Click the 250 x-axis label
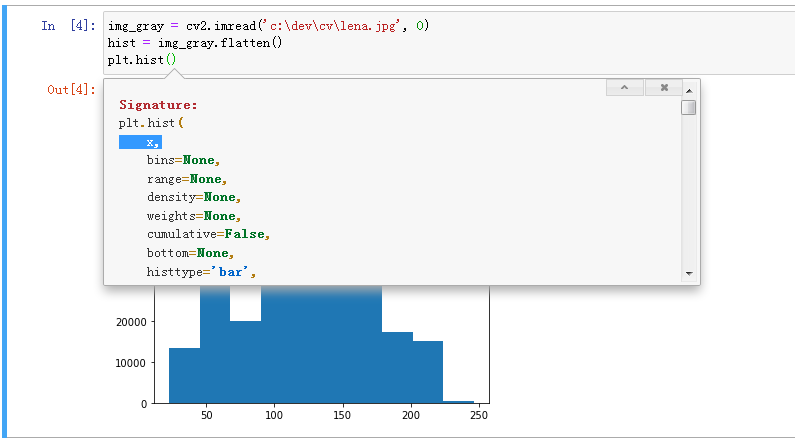 tap(479, 415)
